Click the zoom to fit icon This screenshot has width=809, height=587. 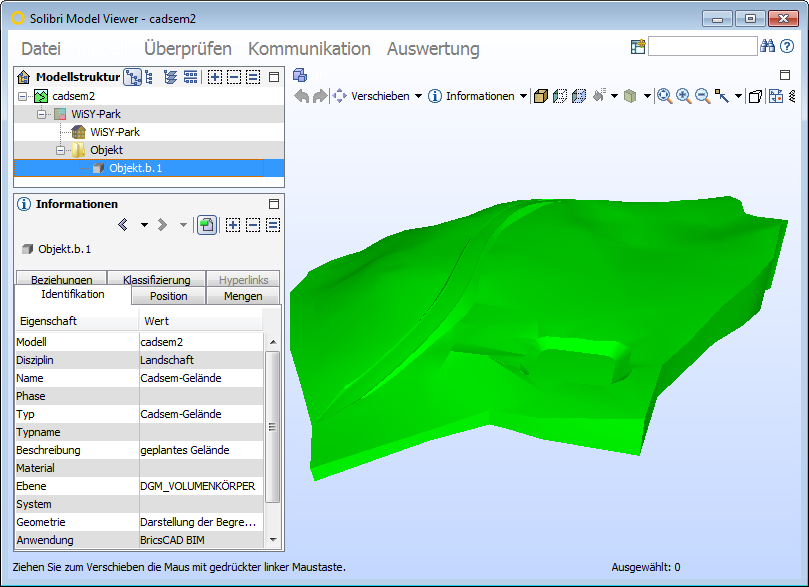click(664, 96)
